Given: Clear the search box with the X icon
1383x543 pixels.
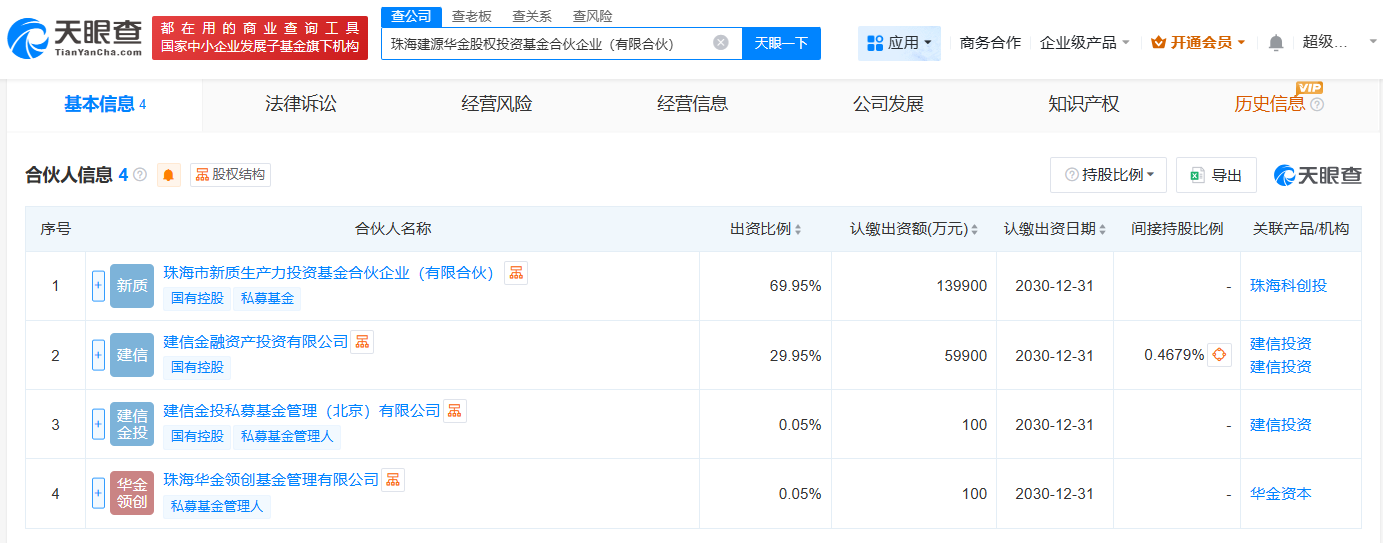Looking at the screenshot, I should point(720,43).
